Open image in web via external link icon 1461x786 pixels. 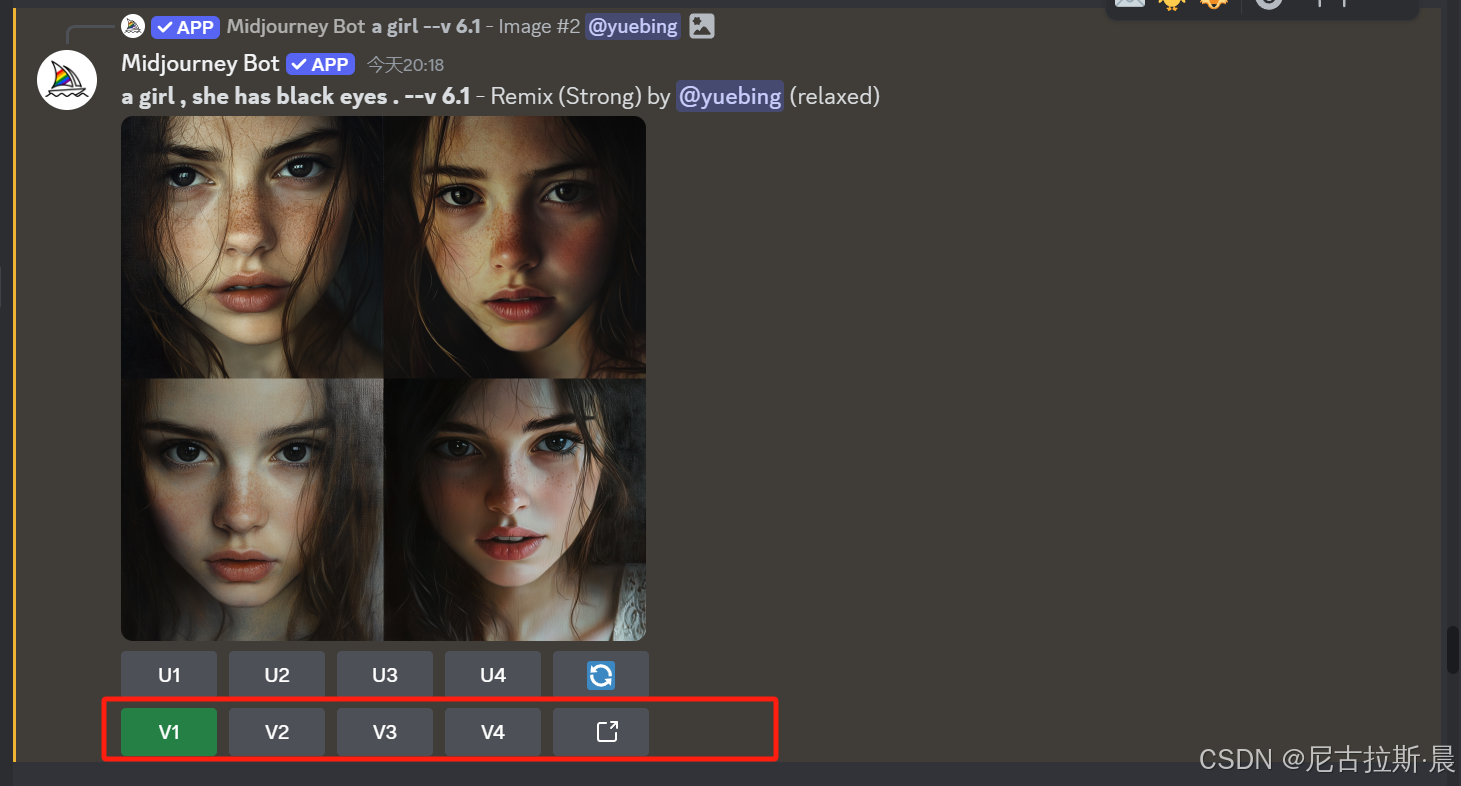(x=601, y=732)
